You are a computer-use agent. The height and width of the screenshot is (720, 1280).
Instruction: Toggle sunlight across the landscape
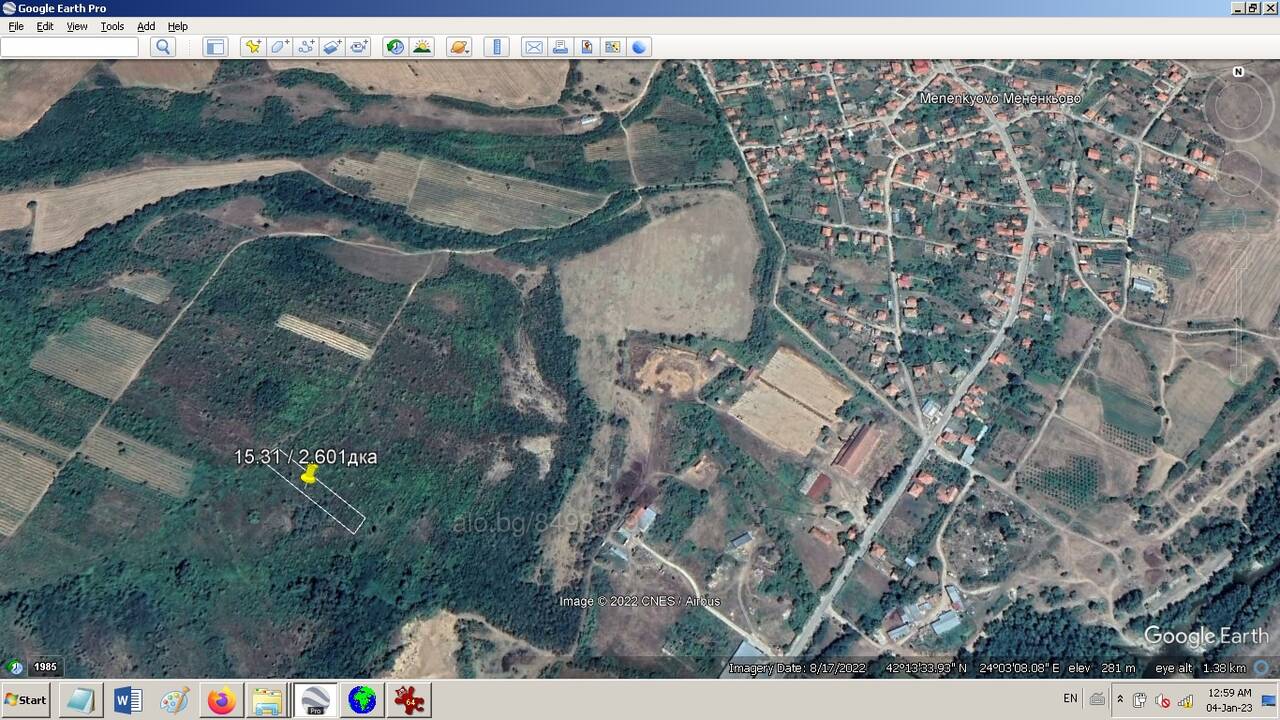pyautogui.click(x=422, y=47)
